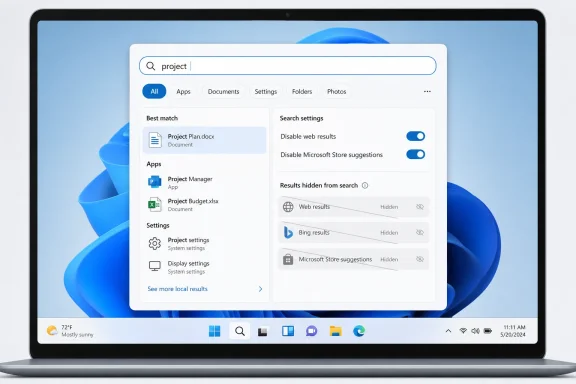Click the Best match heading

coord(162,118)
